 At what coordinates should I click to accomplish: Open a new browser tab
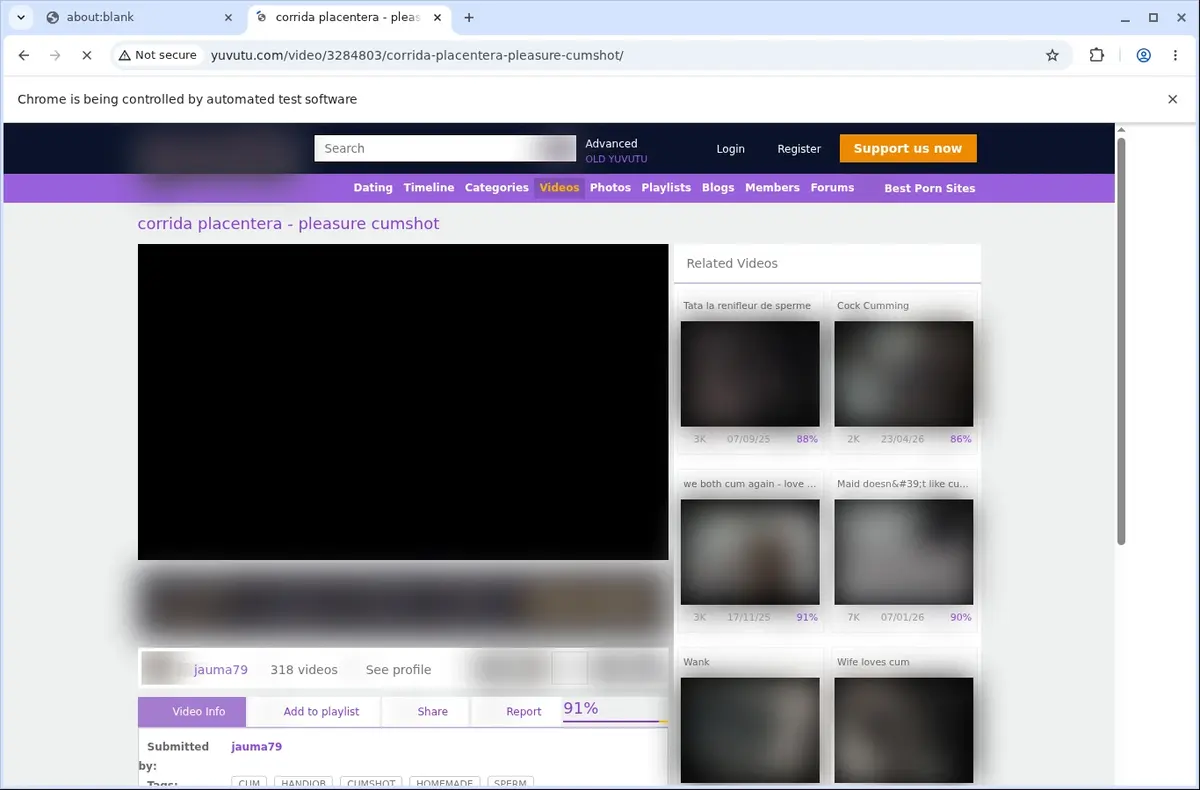coord(469,17)
